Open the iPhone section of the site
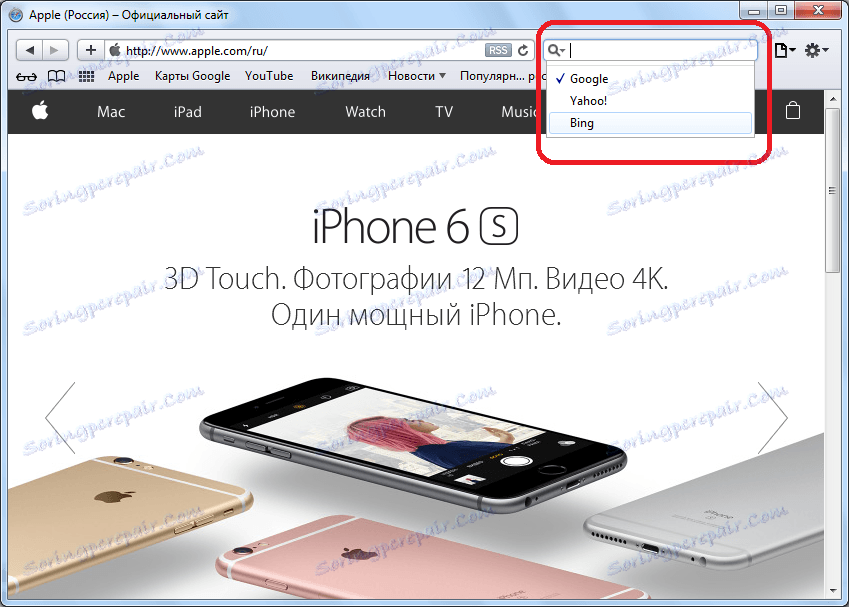This screenshot has width=849, height=607. click(x=272, y=112)
